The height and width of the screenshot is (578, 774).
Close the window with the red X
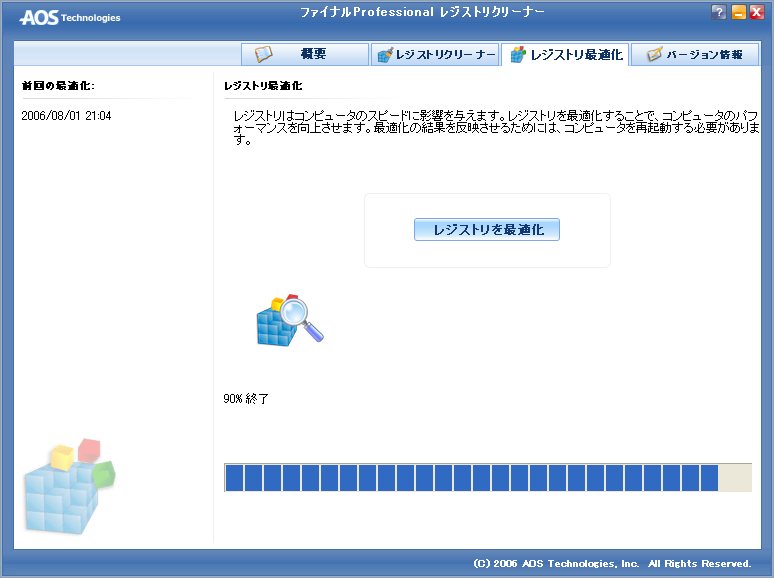[757, 12]
